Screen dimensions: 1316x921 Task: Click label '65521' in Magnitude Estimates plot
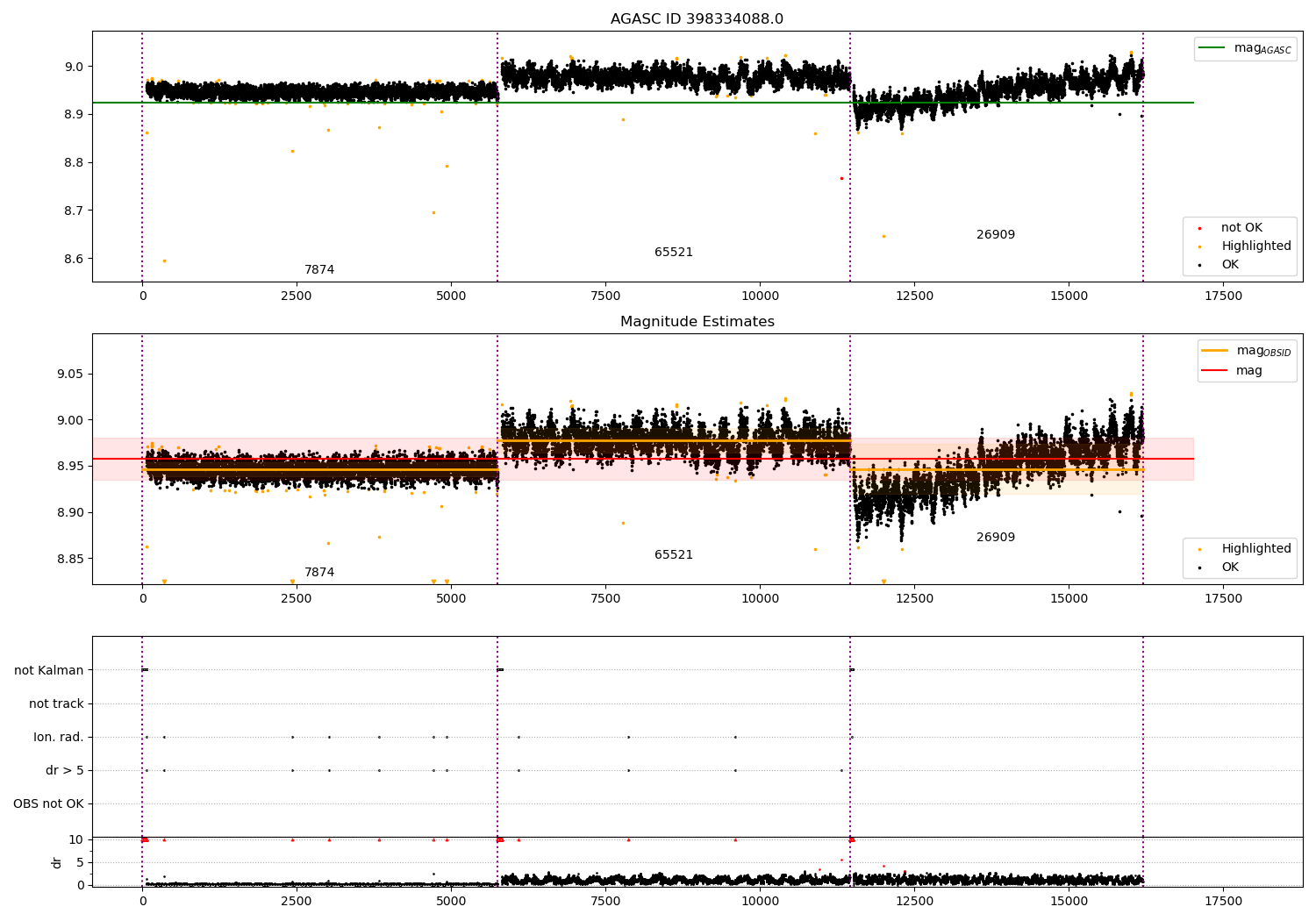coord(674,555)
